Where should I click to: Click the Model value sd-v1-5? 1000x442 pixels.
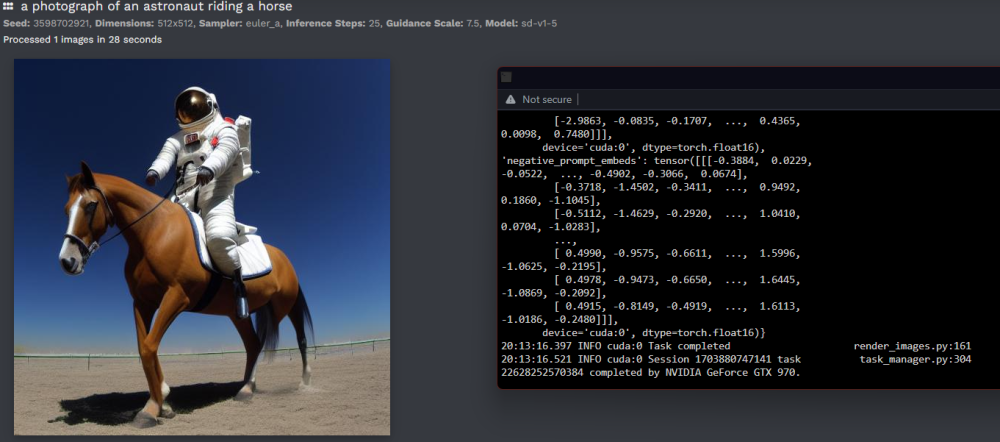[538, 24]
